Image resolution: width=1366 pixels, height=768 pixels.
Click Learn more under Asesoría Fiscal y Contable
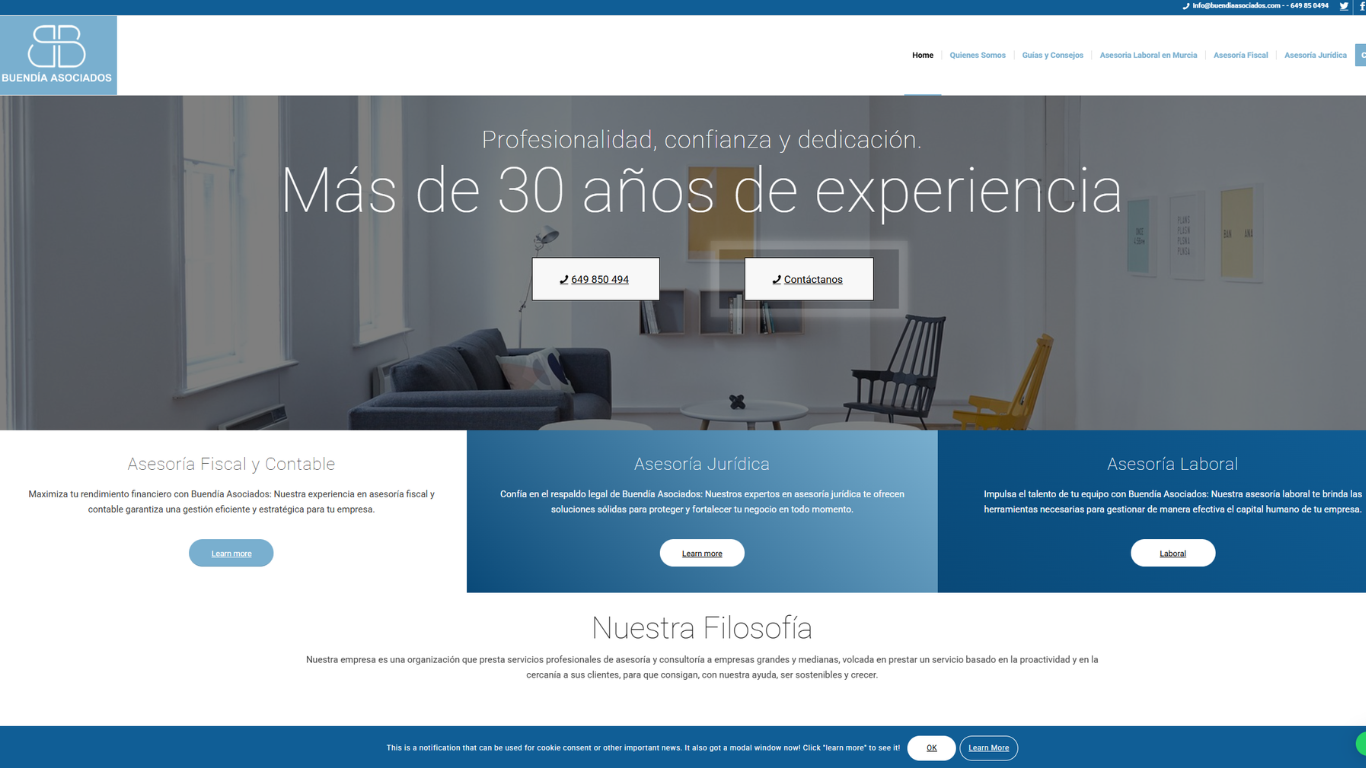click(x=231, y=553)
